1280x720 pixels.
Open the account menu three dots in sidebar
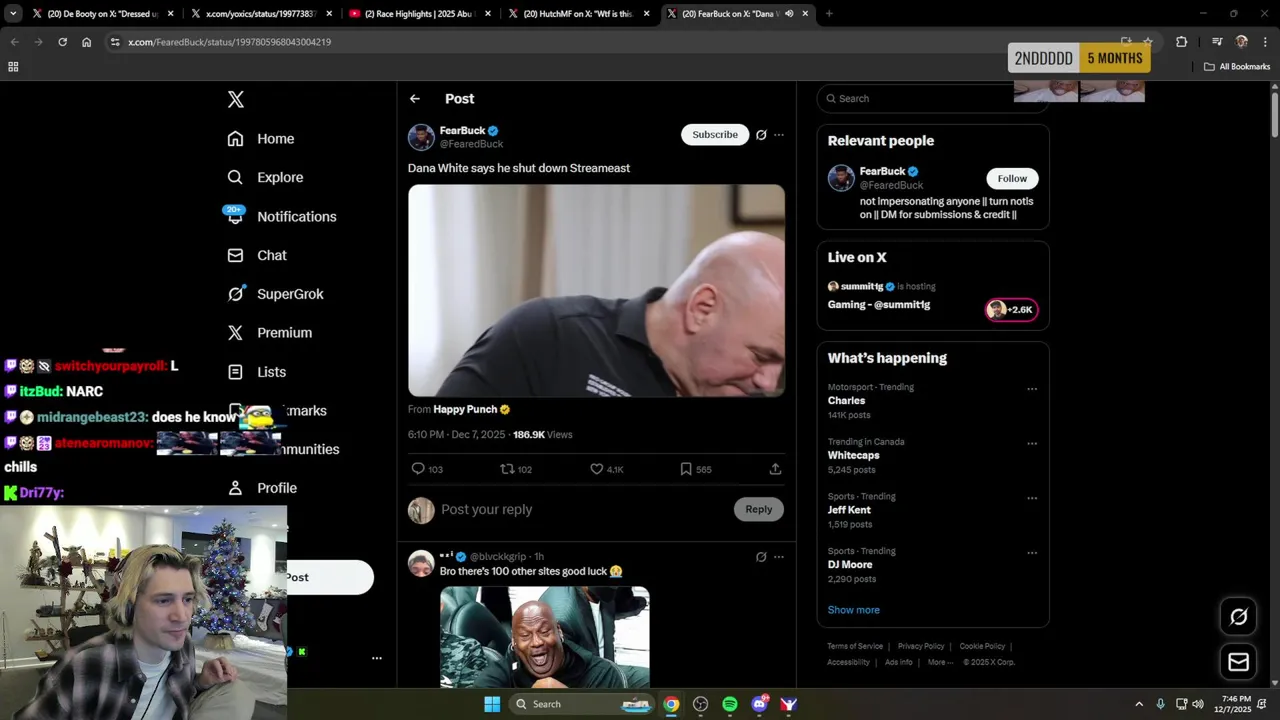coord(377,658)
